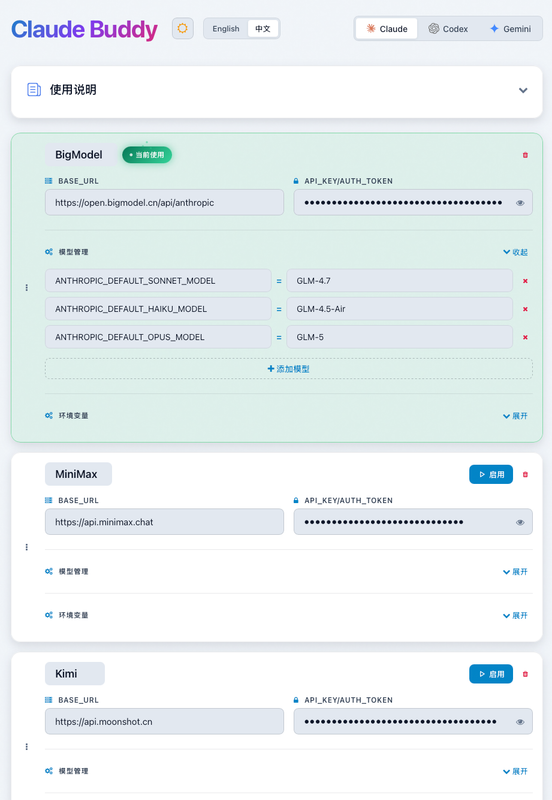The width and height of the screenshot is (552, 800).
Task: Collapse BigModel 模型管理 via 收起
Action: tap(515, 252)
